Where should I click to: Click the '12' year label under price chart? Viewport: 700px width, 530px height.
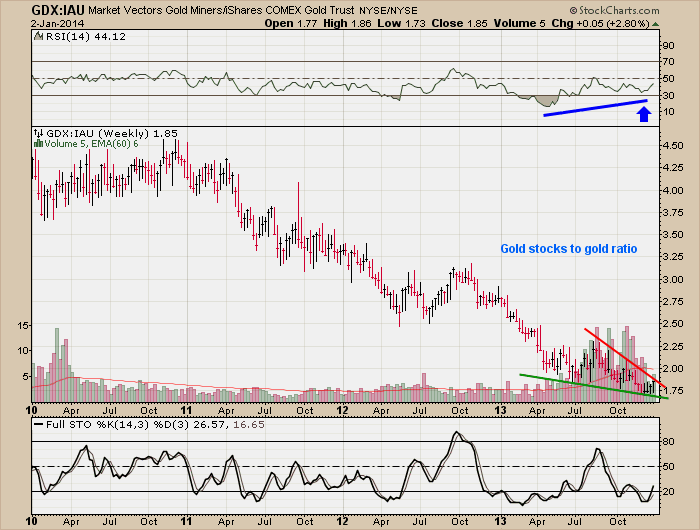(342, 410)
